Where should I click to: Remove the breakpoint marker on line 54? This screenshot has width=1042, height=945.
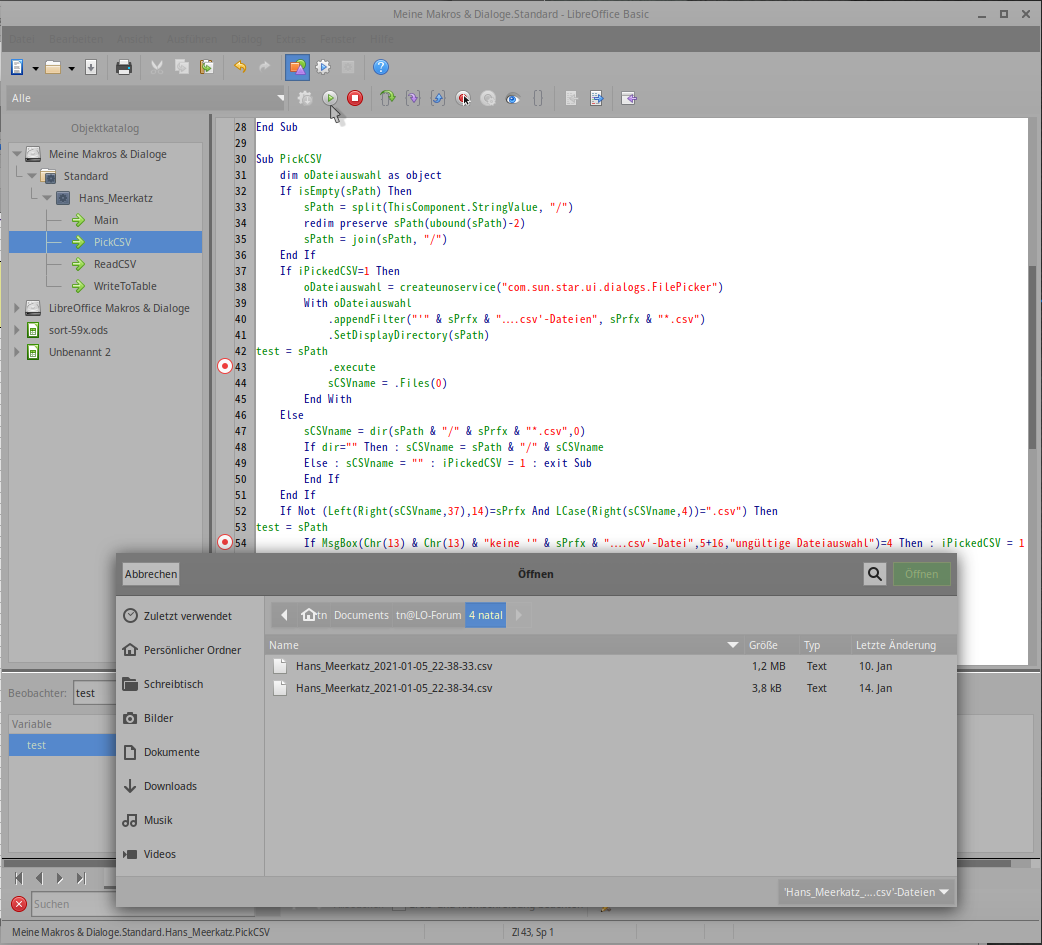tap(225, 542)
